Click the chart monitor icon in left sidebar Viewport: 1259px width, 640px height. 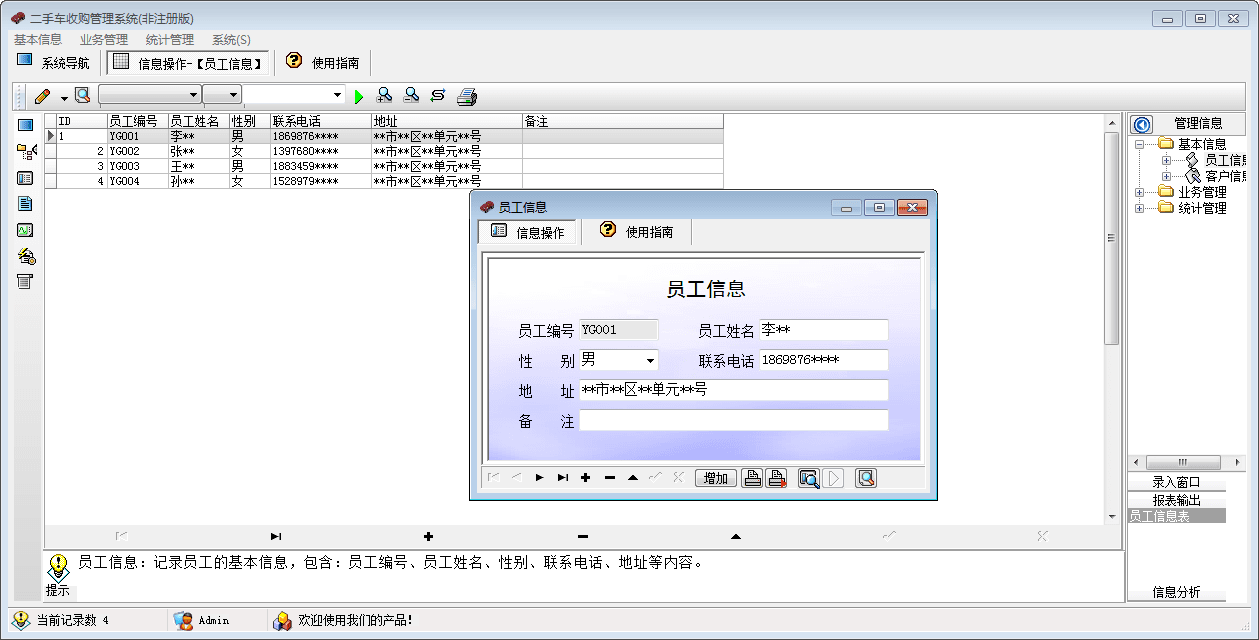[x=26, y=230]
